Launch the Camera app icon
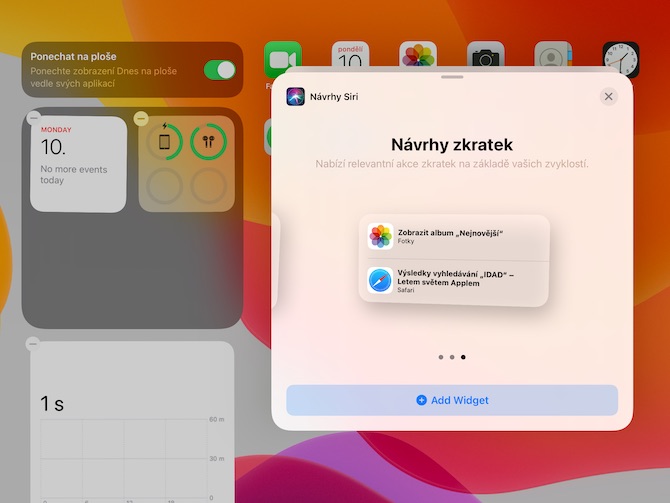Screen dimensions: 670x503 click(486, 55)
